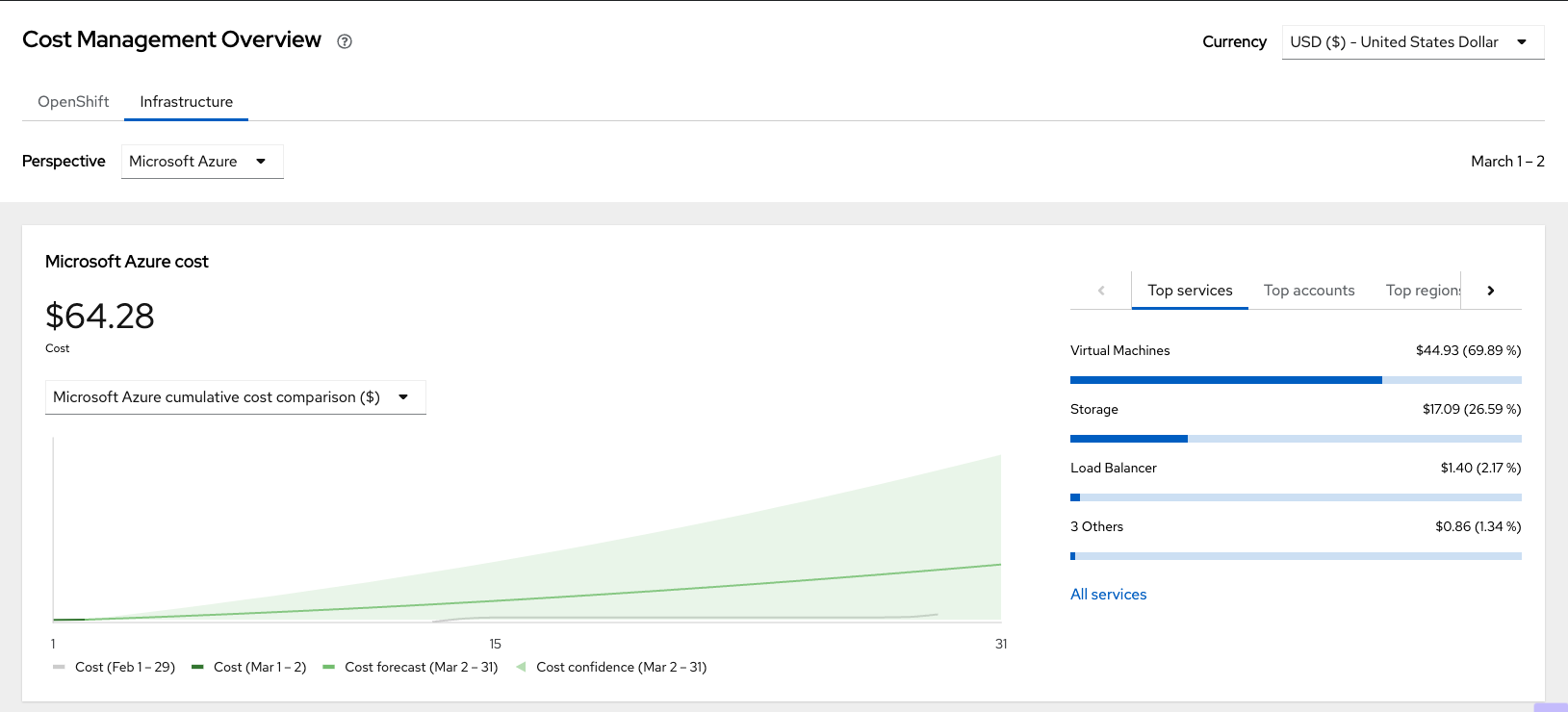This screenshot has width=1568, height=712.
Task: Click the $1.40 (2.17 %) value
Action: pyautogui.click(x=1480, y=468)
